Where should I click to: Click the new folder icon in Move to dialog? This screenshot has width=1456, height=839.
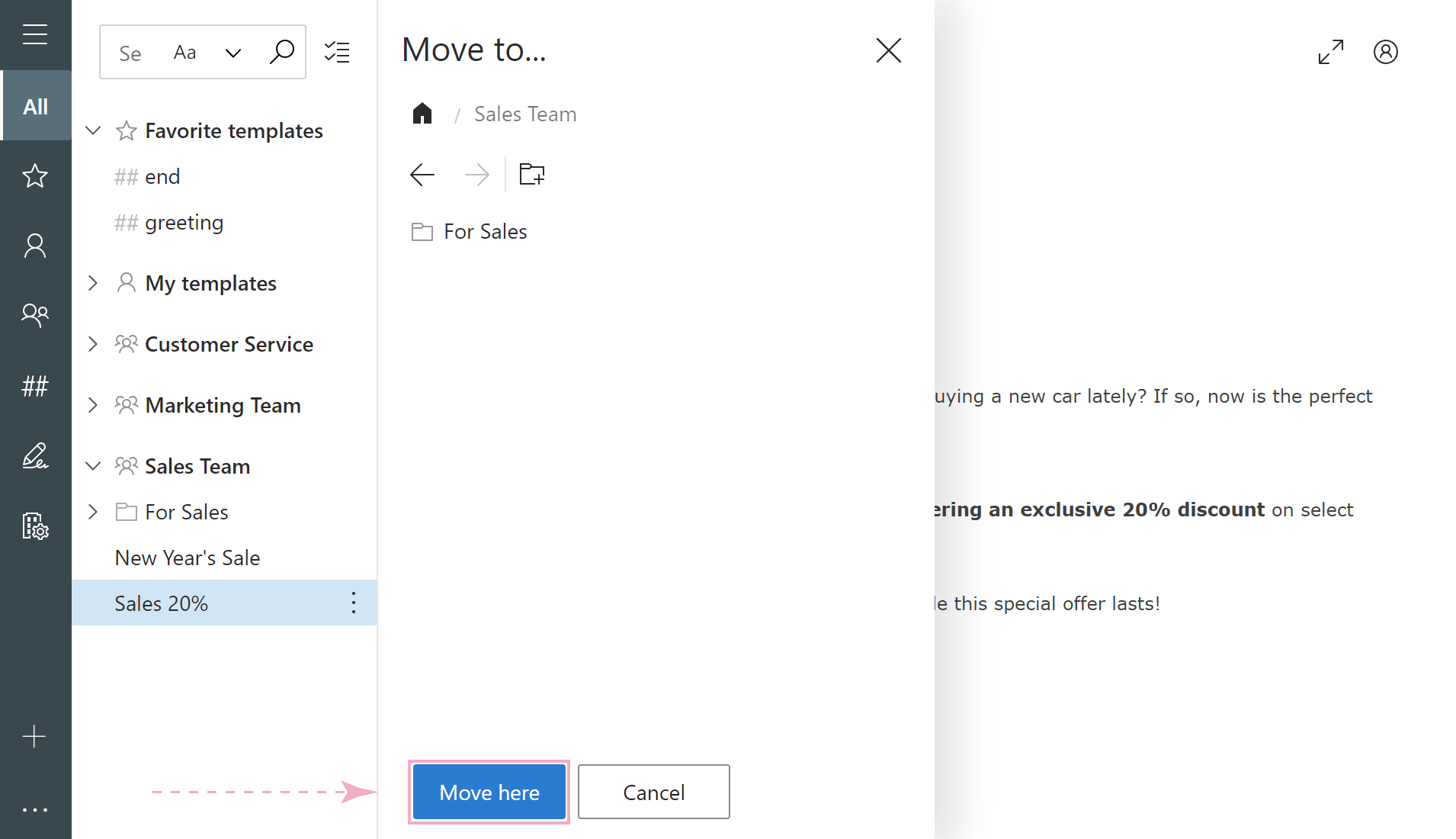click(x=531, y=174)
